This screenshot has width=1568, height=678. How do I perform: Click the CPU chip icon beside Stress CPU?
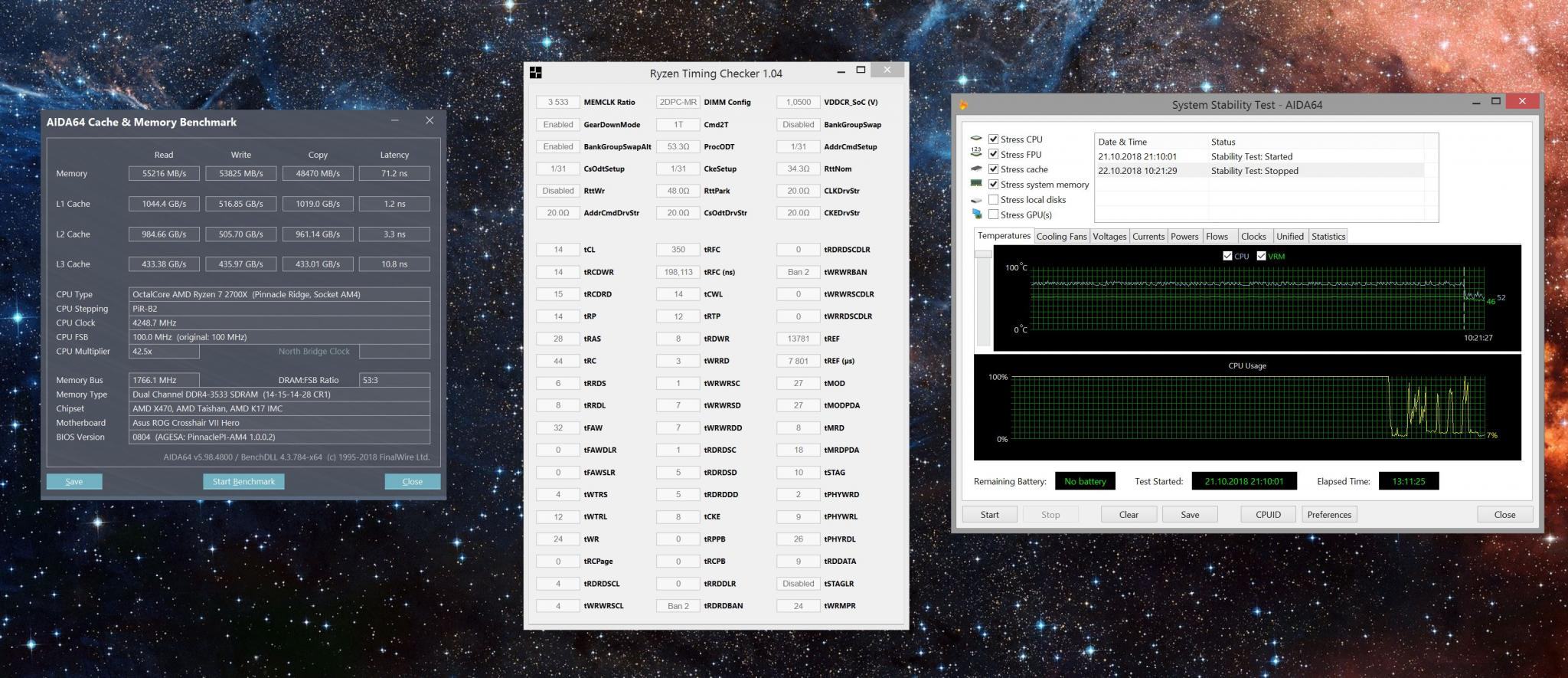pyautogui.click(x=976, y=139)
